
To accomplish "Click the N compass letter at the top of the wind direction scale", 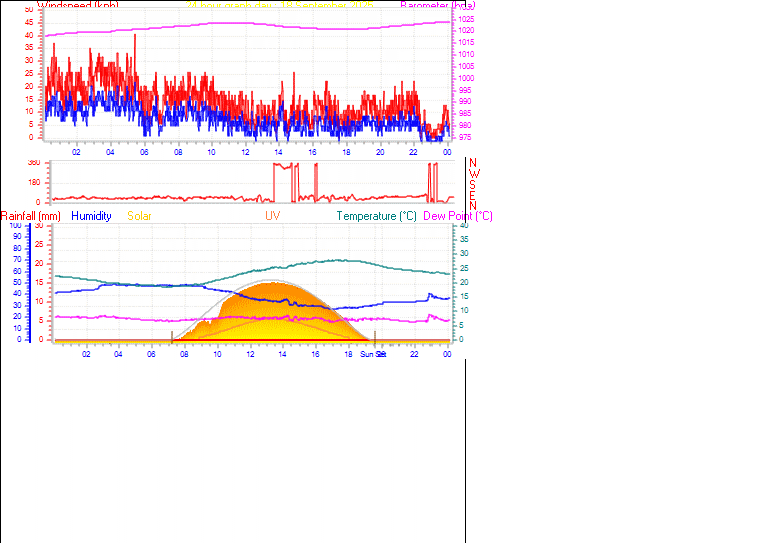I will pos(473,162).
